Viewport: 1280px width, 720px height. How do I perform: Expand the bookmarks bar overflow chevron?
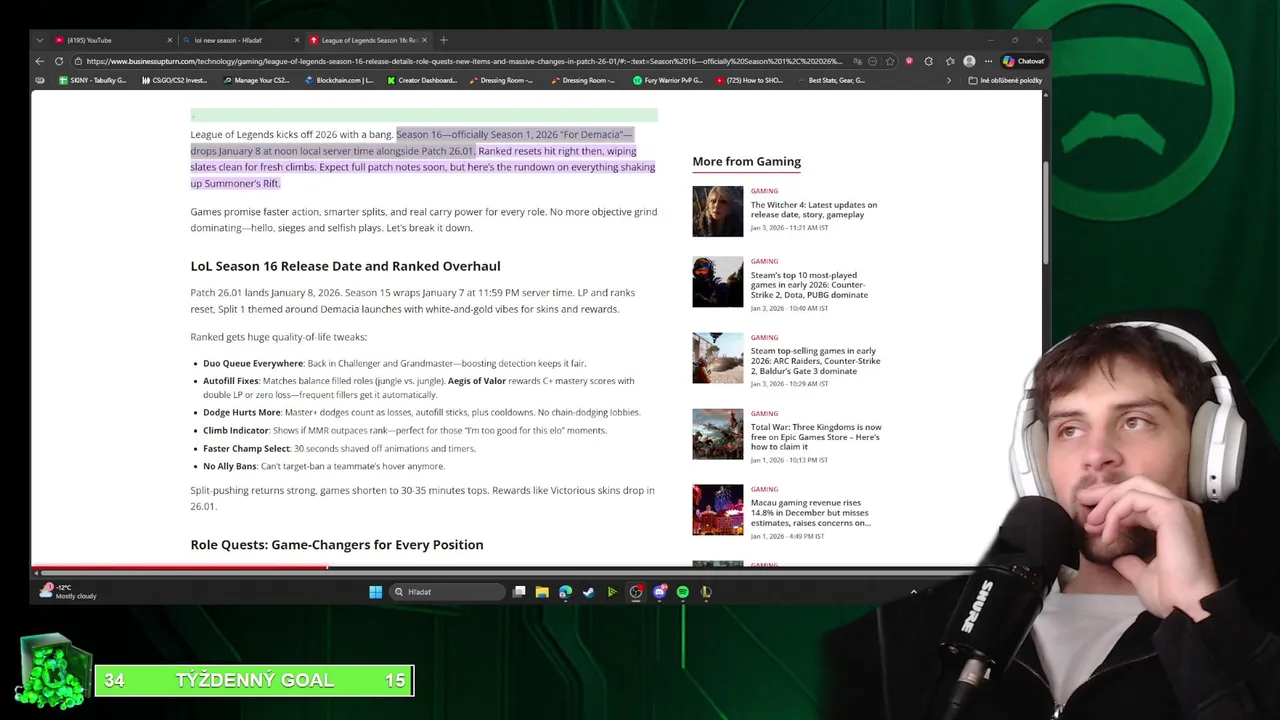949,80
